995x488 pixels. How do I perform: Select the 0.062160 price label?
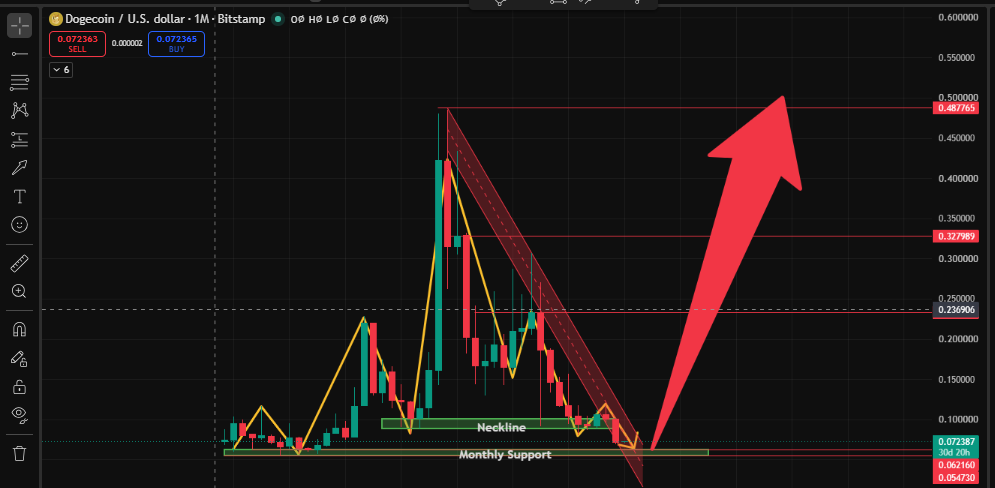coord(956,465)
